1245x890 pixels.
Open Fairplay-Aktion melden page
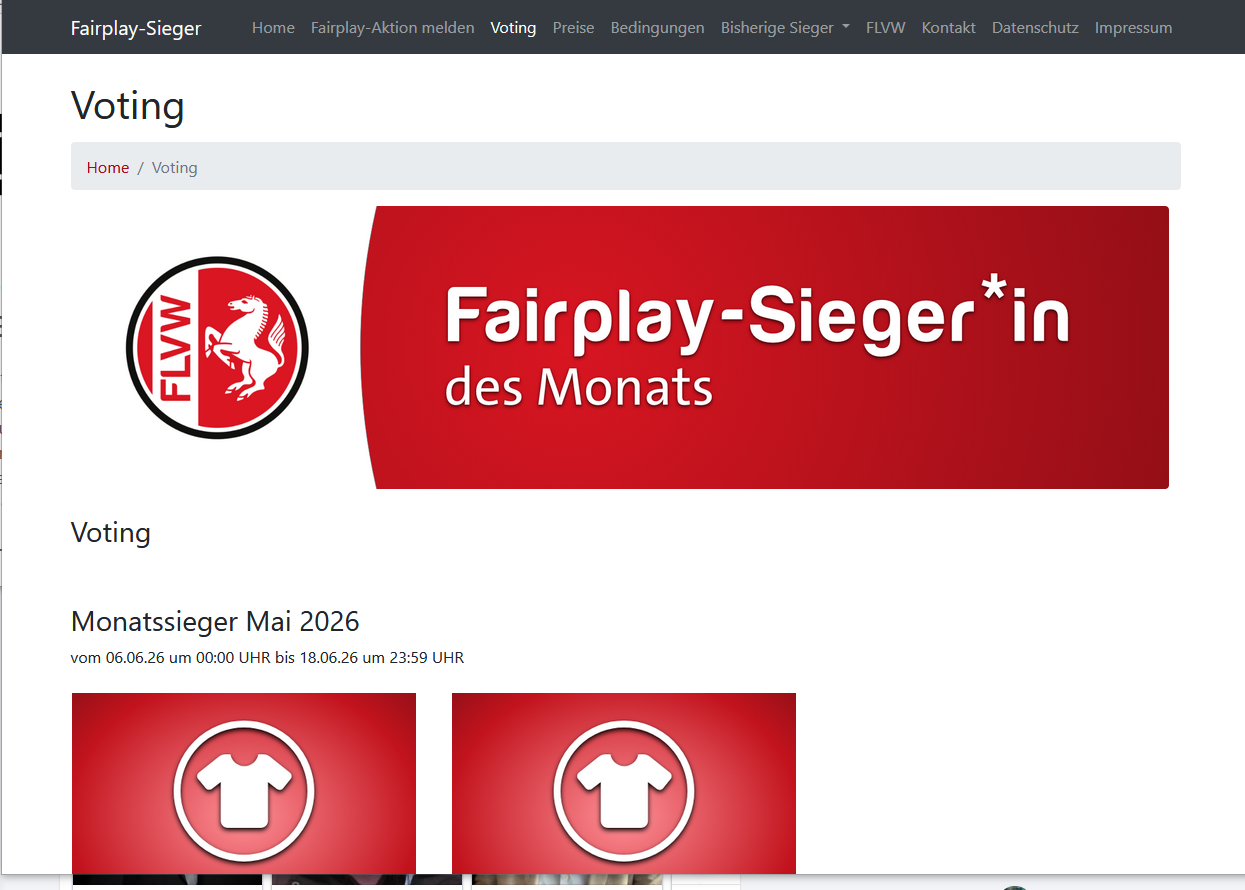(x=392, y=28)
